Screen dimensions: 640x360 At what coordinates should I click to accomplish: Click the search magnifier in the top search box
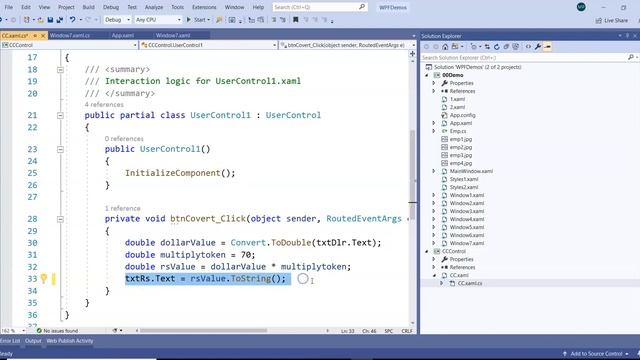click(362, 7)
